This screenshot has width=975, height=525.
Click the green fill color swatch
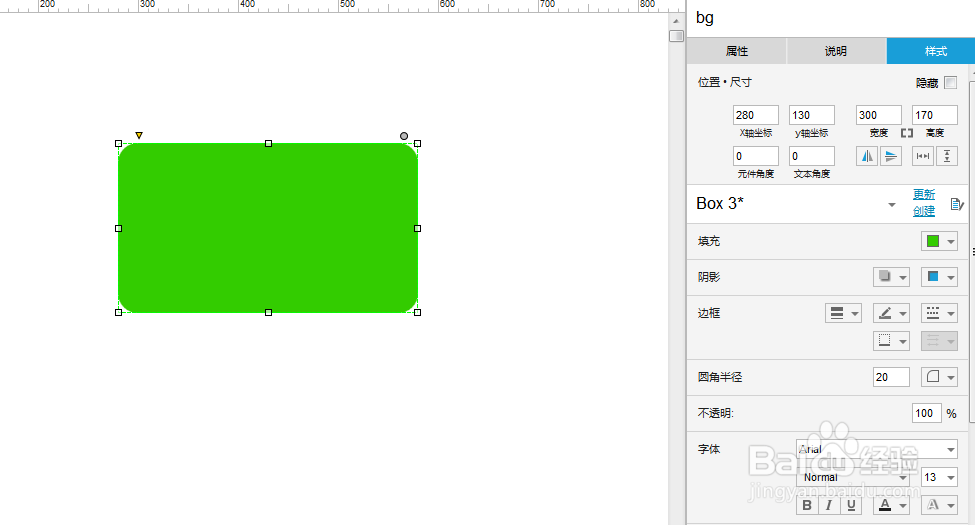click(x=933, y=241)
